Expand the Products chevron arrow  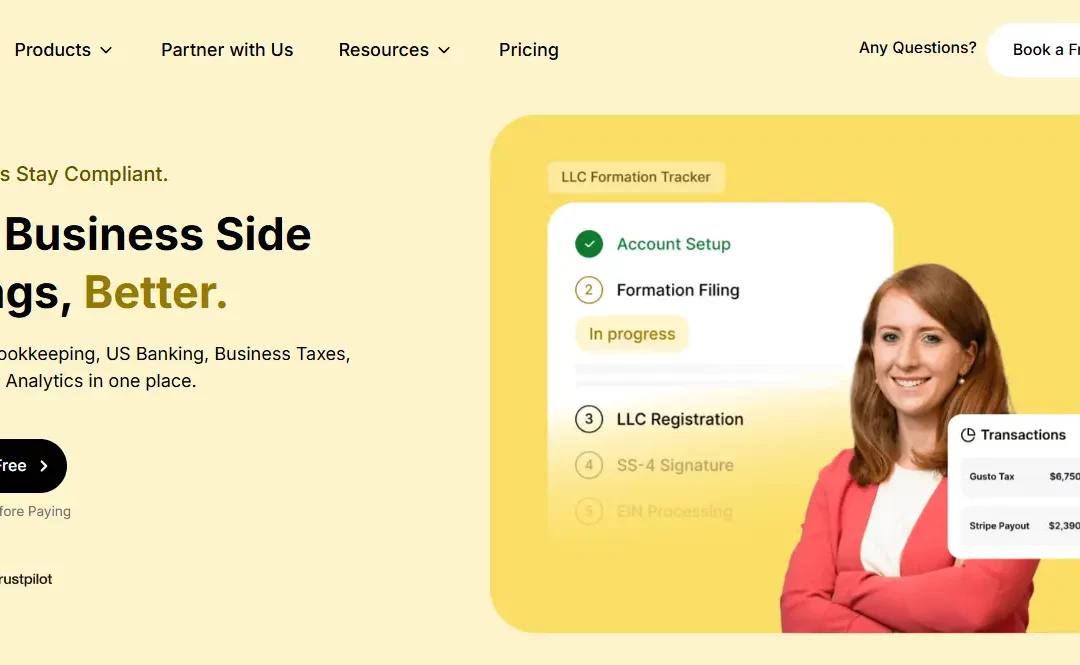[106, 50]
